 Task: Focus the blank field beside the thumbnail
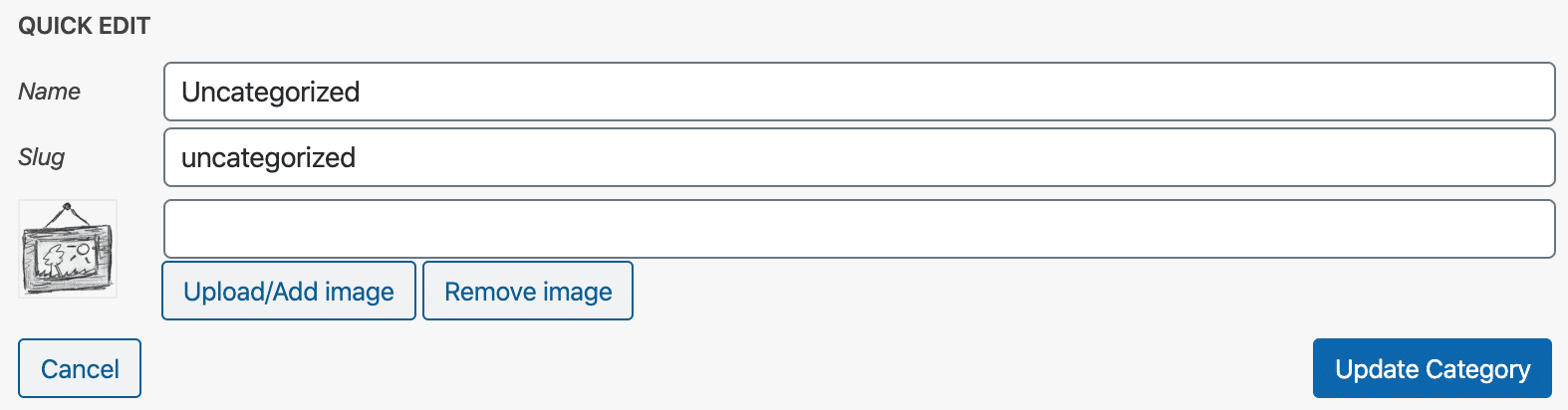[x=859, y=229]
